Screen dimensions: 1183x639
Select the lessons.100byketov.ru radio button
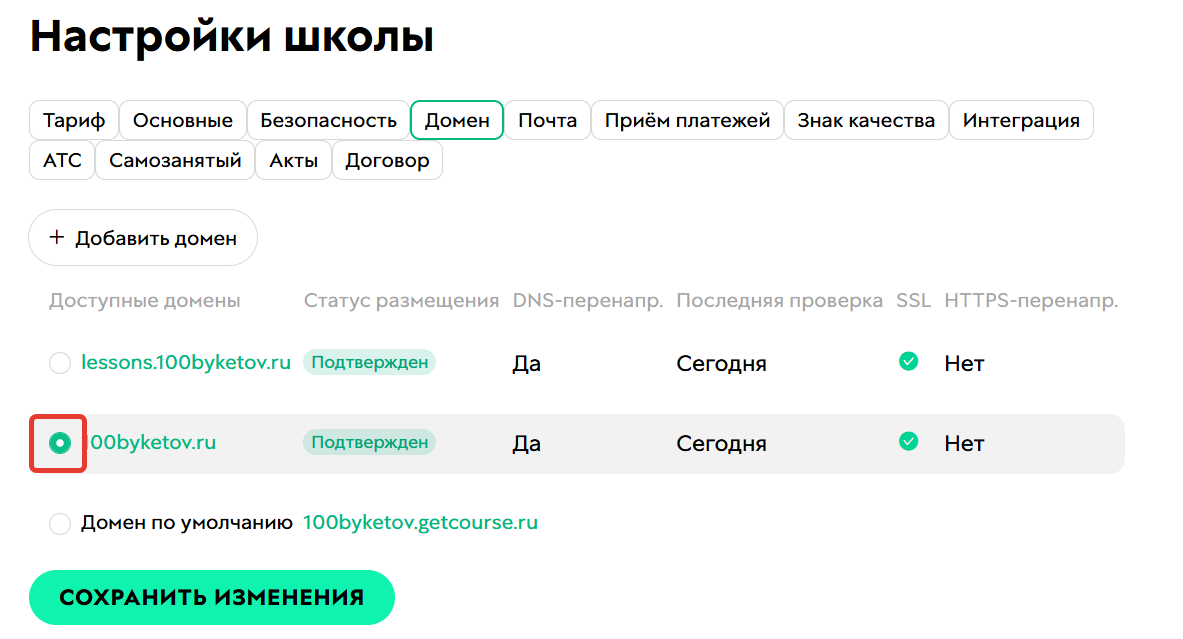(x=60, y=363)
